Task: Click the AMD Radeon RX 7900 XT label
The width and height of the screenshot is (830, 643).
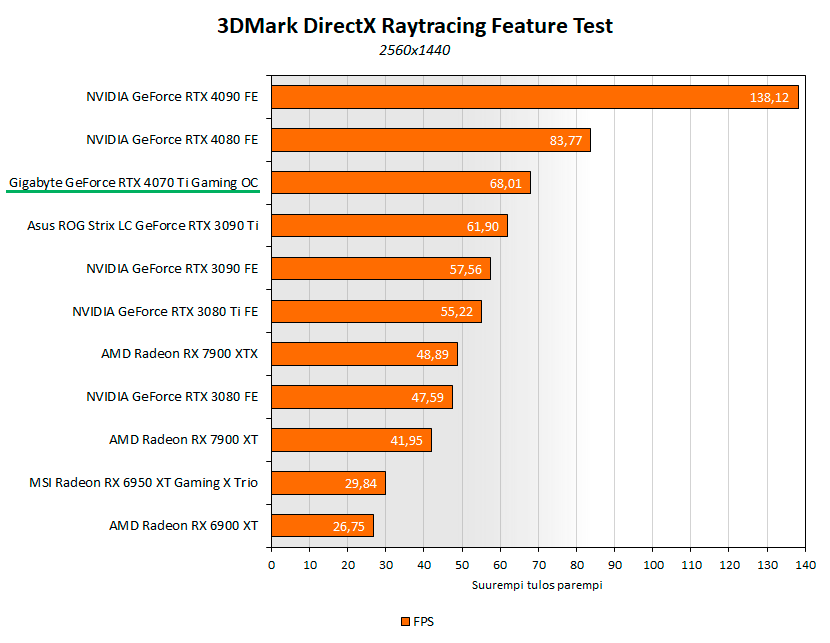Action: [184, 440]
